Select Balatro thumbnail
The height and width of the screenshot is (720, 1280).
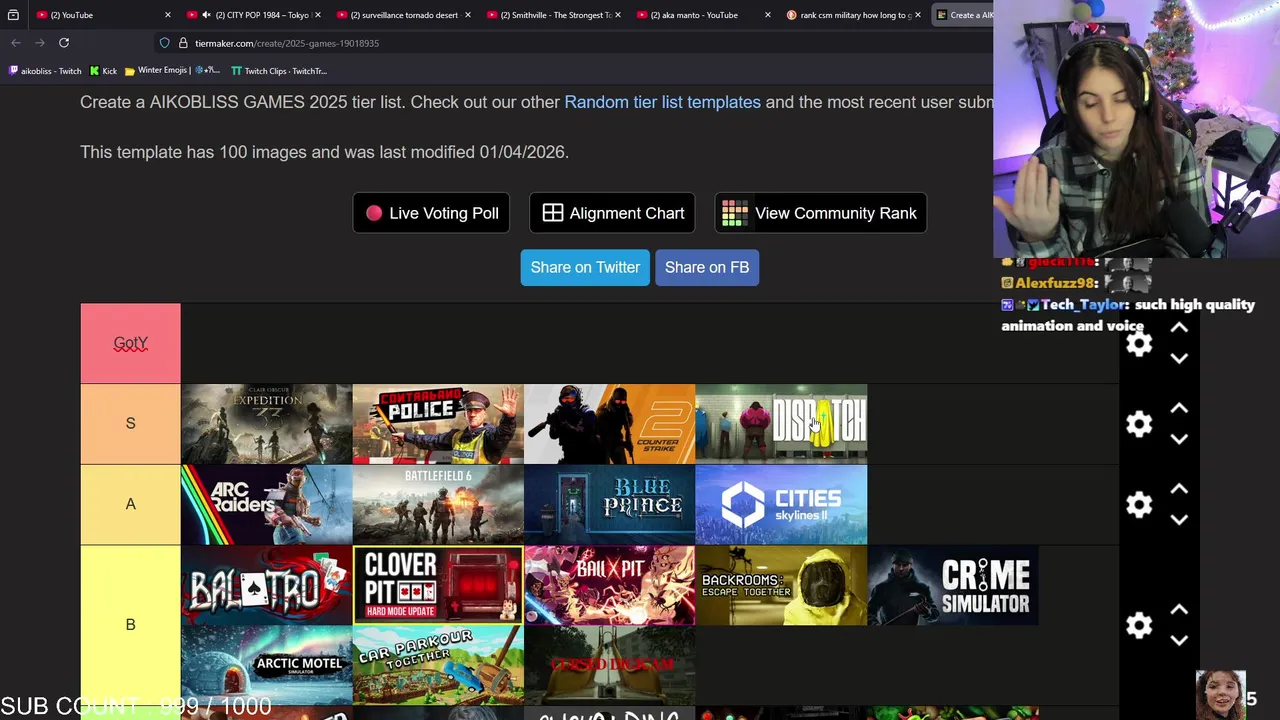(x=266, y=585)
